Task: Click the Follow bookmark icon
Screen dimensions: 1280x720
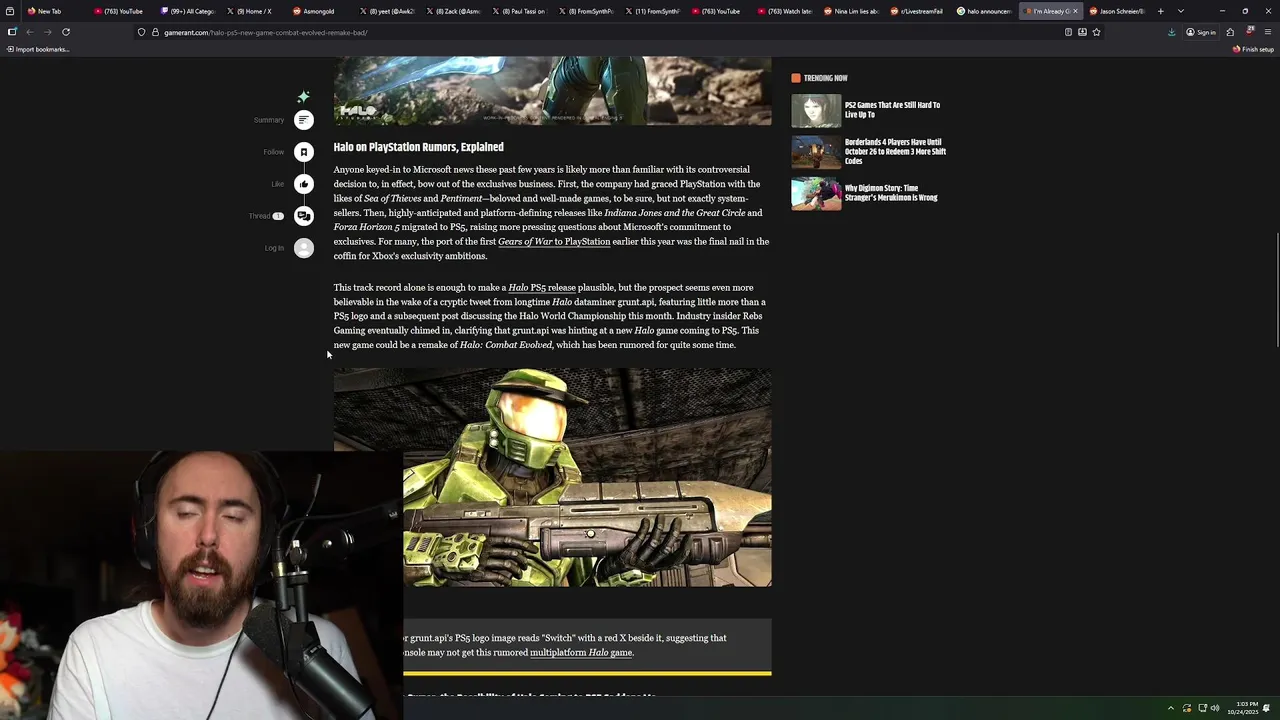Action: click(304, 152)
